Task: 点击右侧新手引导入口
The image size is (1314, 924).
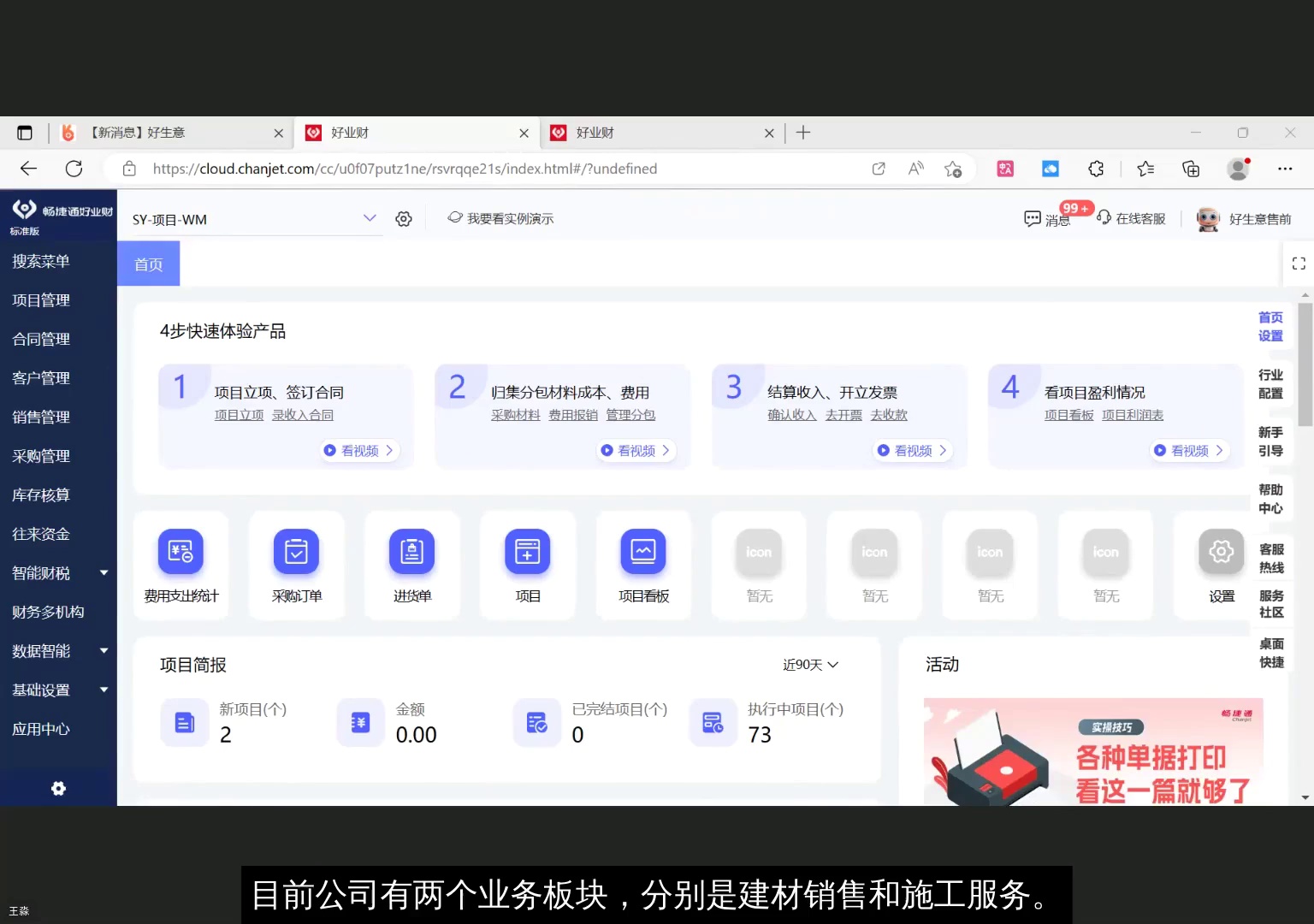Action: point(1270,441)
